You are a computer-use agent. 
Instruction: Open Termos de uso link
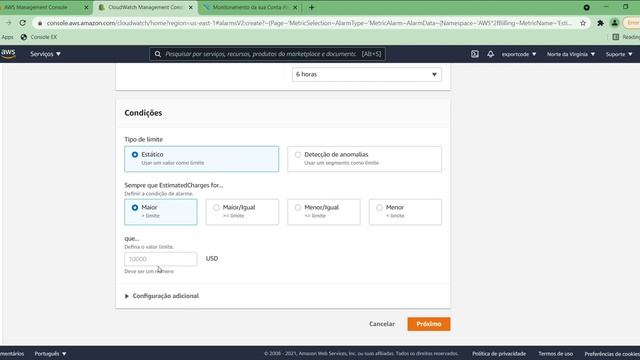(555, 354)
